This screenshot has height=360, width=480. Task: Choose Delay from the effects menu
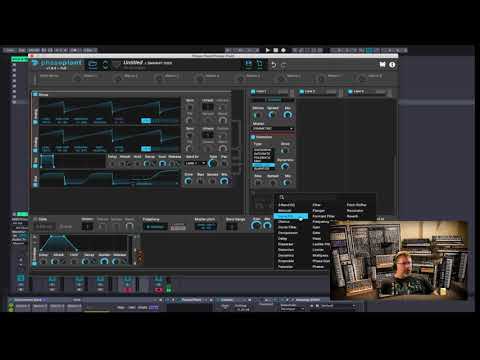tap(283, 238)
